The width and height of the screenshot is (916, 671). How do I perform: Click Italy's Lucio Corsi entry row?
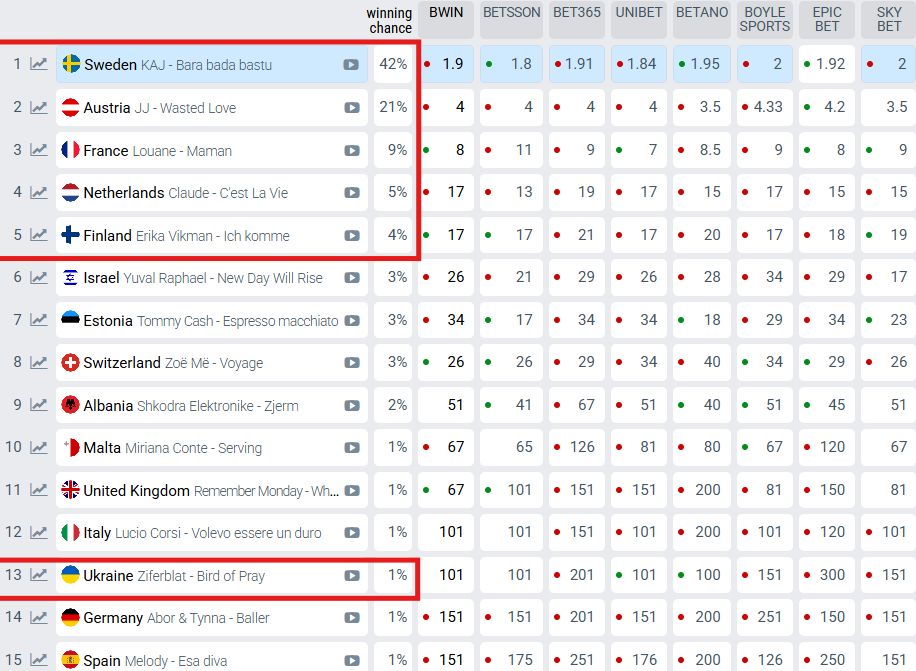[x=200, y=533]
